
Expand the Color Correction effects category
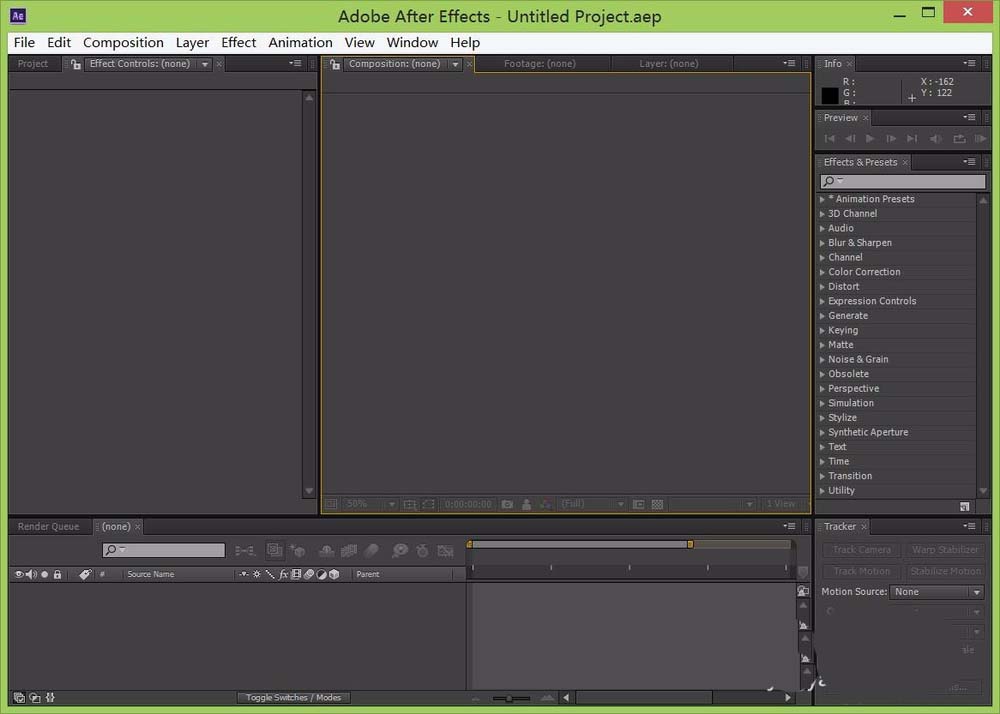click(x=822, y=272)
